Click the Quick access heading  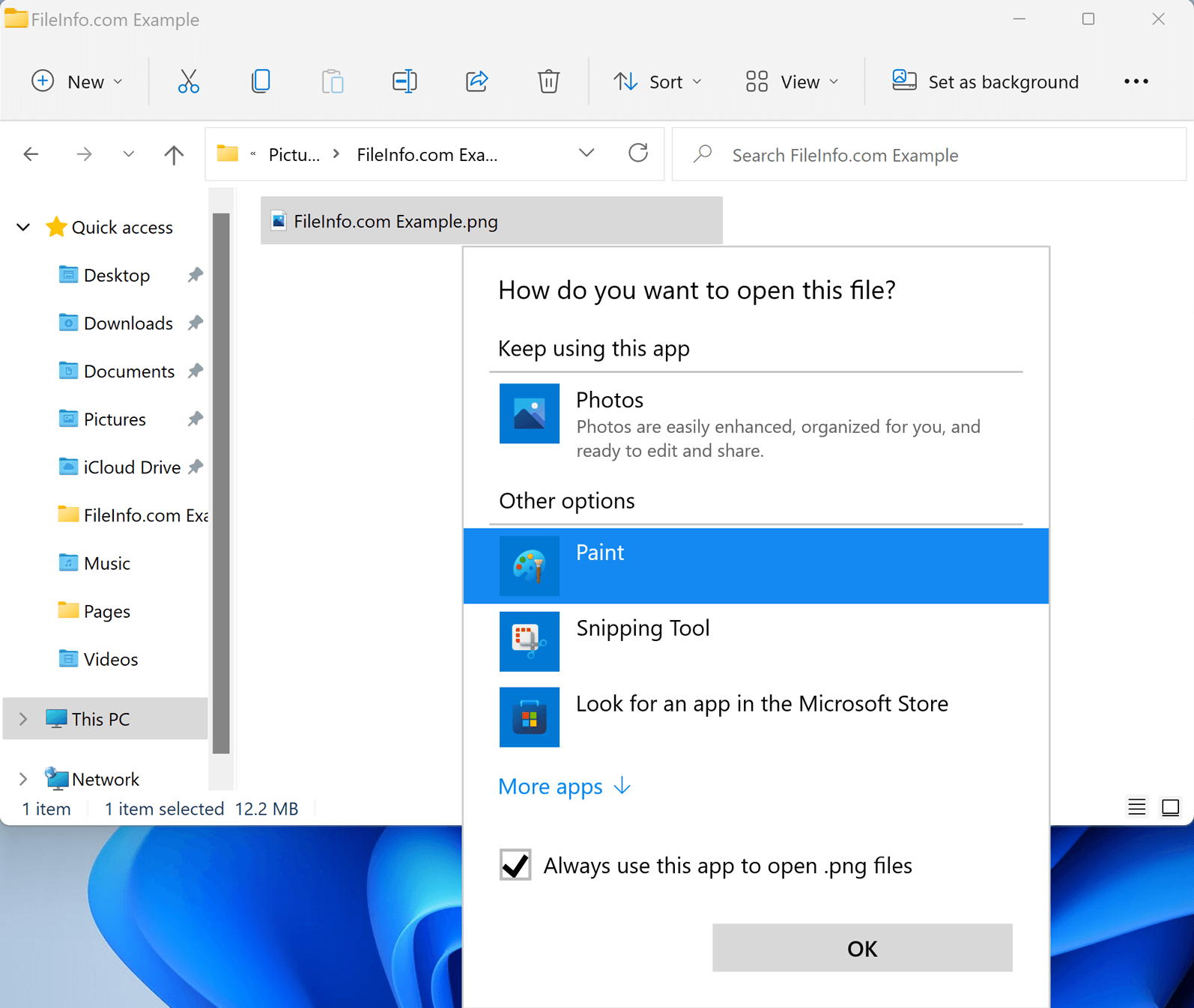(122, 227)
